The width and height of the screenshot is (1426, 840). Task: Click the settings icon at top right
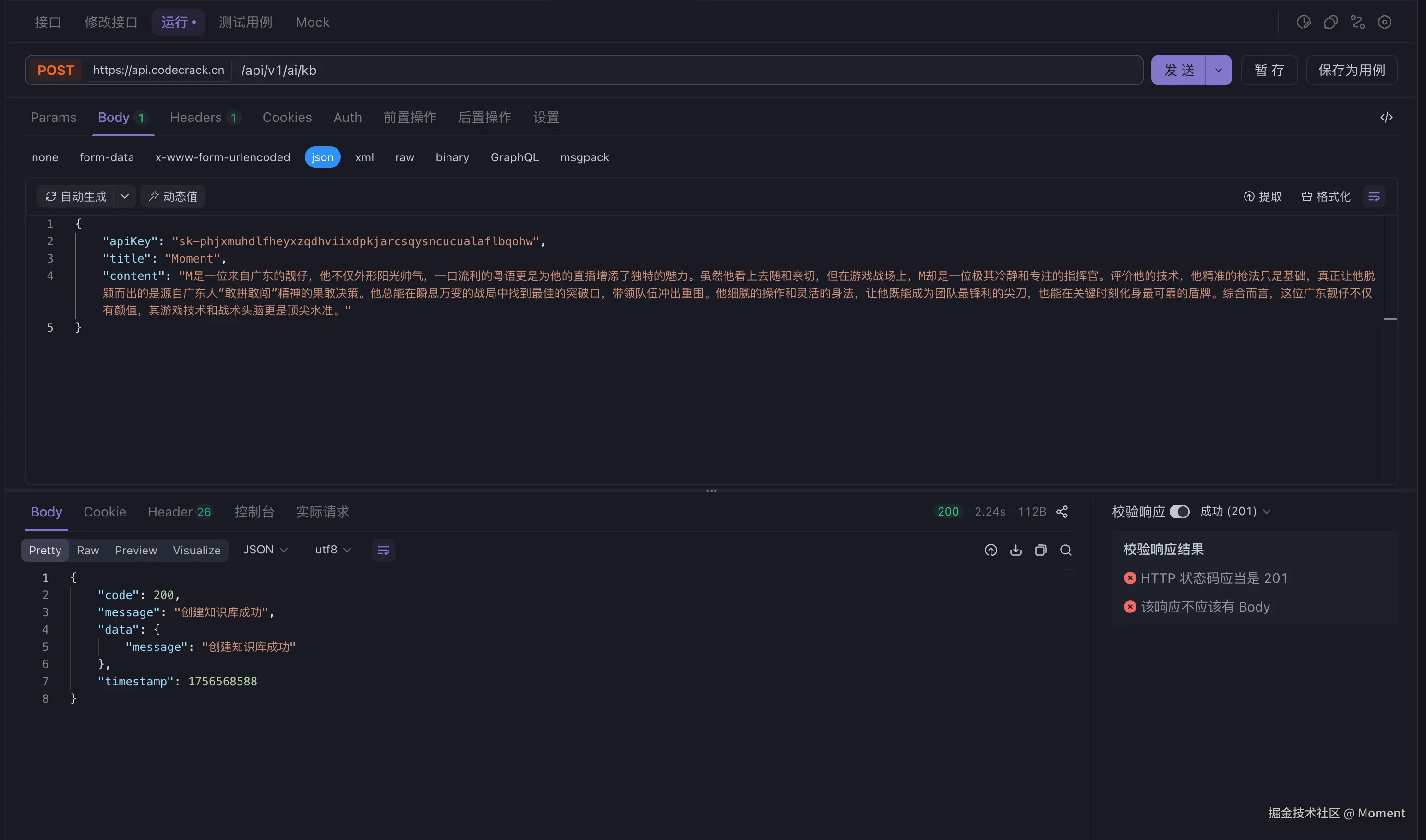(1384, 22)
